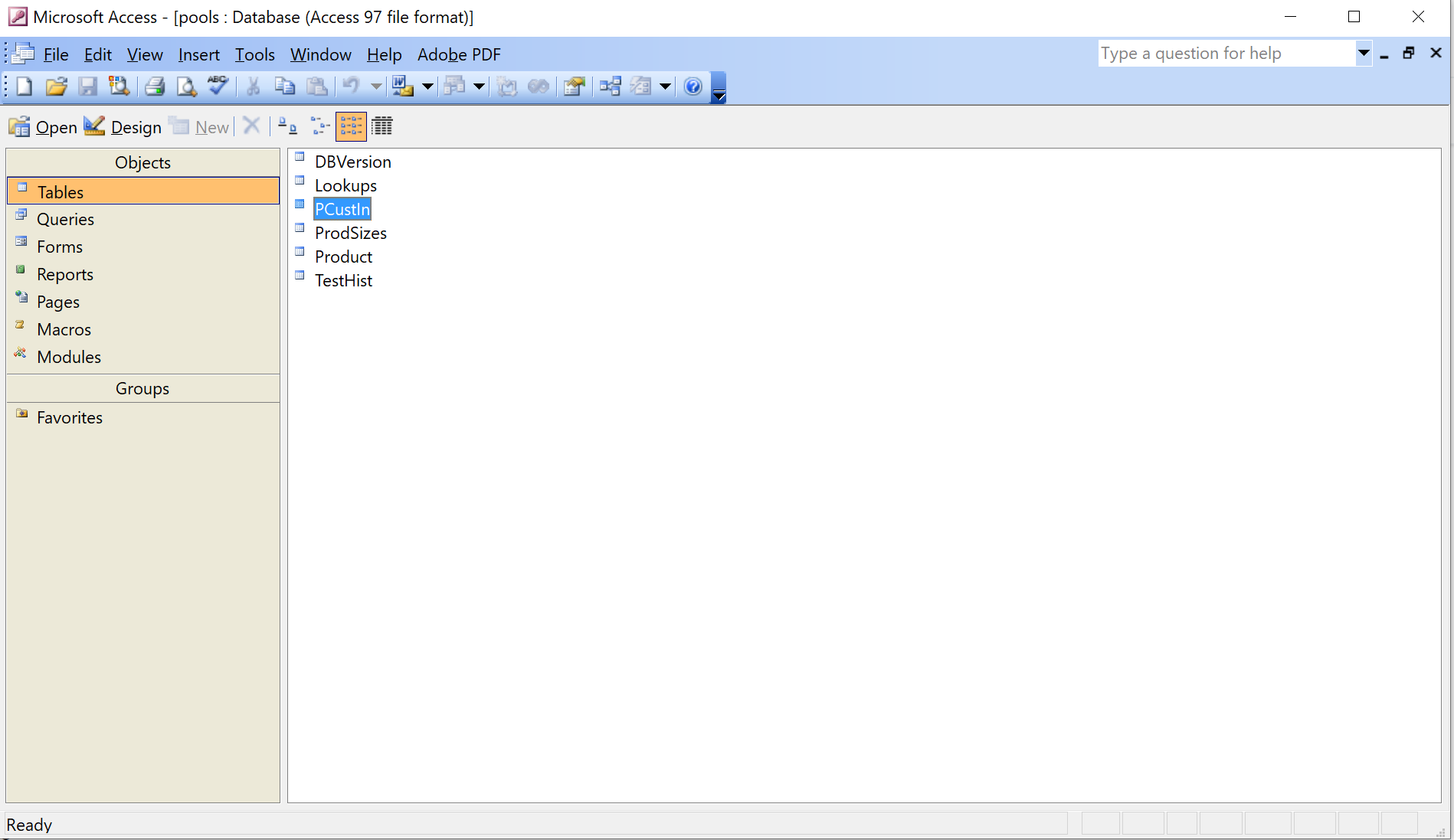
Task: Click the Delete X icon
Action: [x=251, y=126]
